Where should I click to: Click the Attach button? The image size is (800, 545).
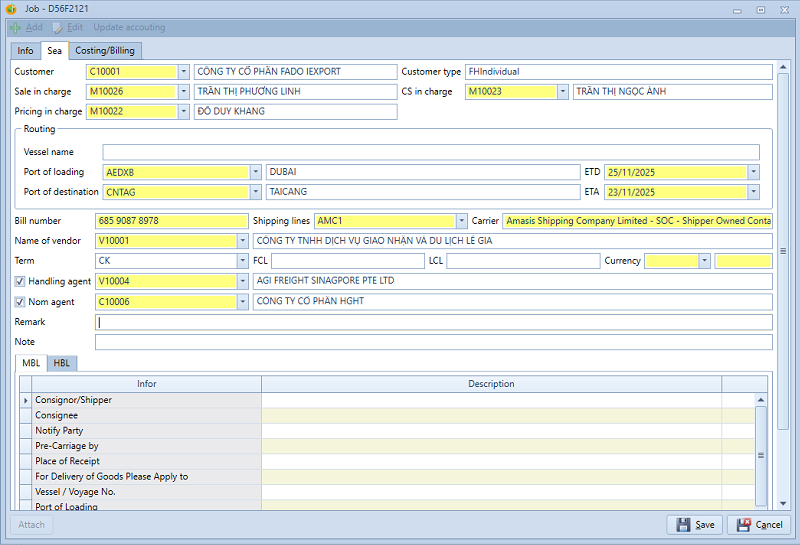32,525
